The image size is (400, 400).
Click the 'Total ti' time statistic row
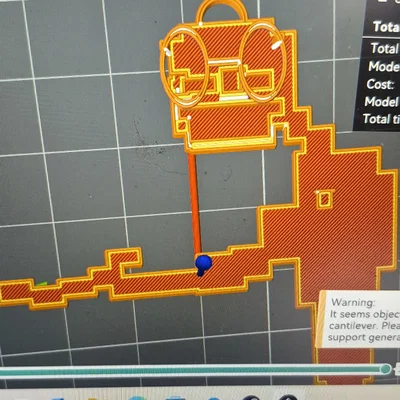pos(381,119)
